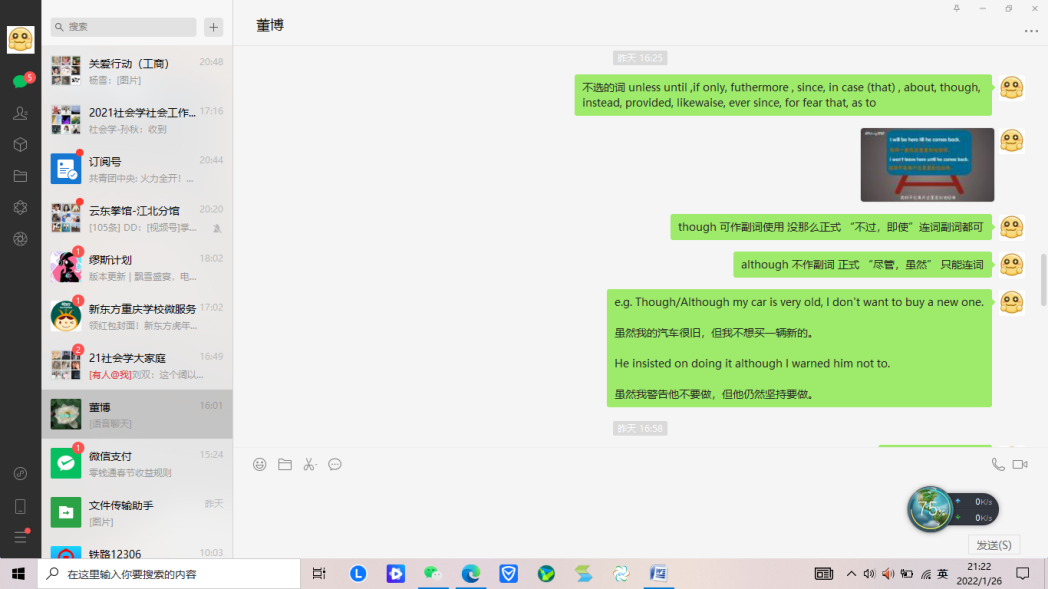The height and width of the screenshot is (589, 1048).
Task: Click the send file folder icon
Action: 285,464
